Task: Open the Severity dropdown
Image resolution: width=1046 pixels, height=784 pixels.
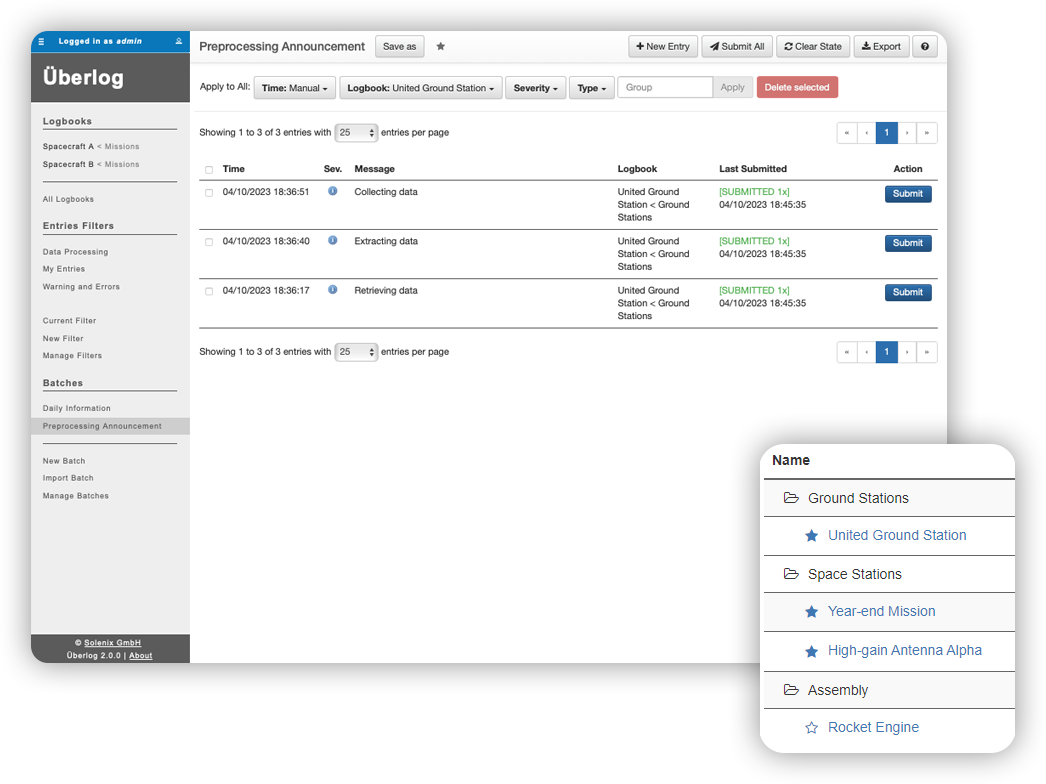Action: (x=535, y=88)
